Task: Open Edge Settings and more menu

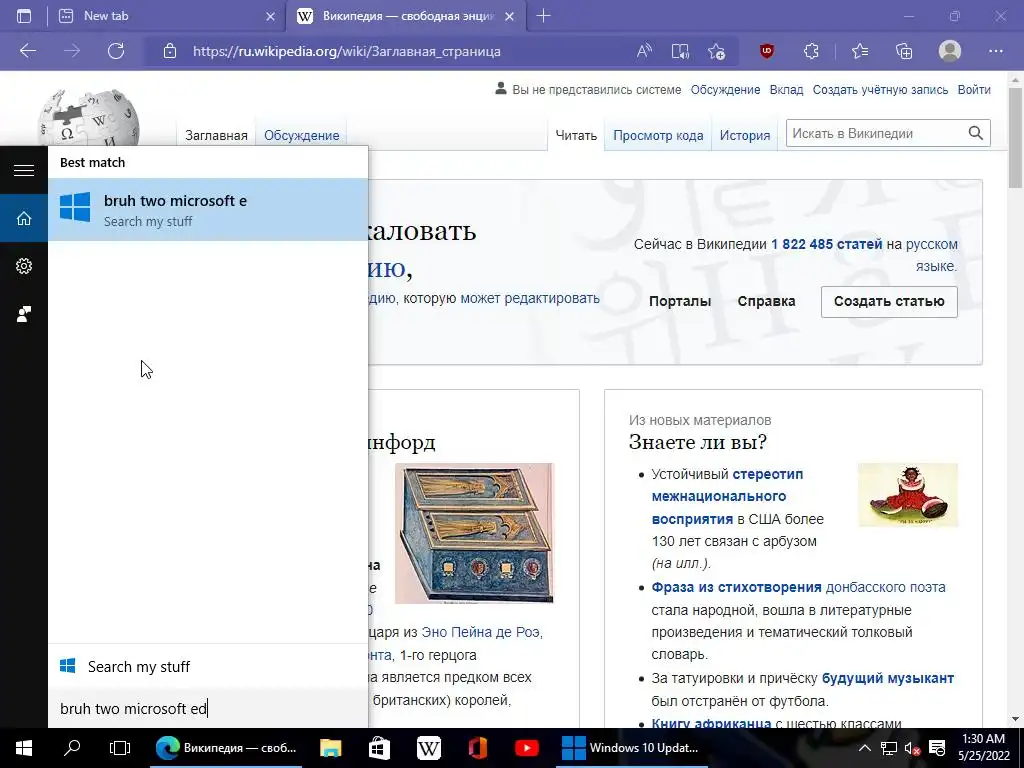Action: 995,51
